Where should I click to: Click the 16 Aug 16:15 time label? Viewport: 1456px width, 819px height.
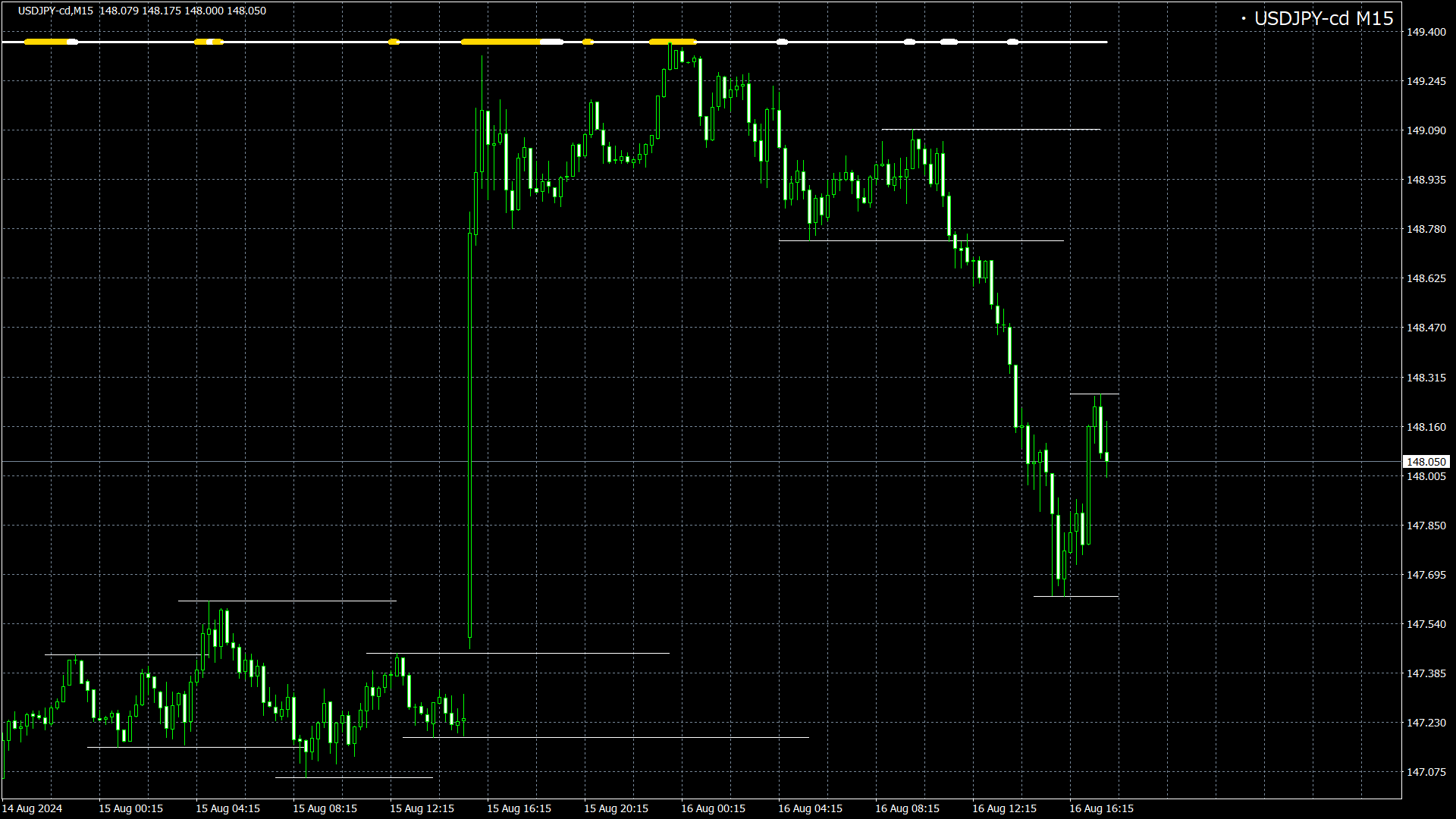(x=1101, y=808)
